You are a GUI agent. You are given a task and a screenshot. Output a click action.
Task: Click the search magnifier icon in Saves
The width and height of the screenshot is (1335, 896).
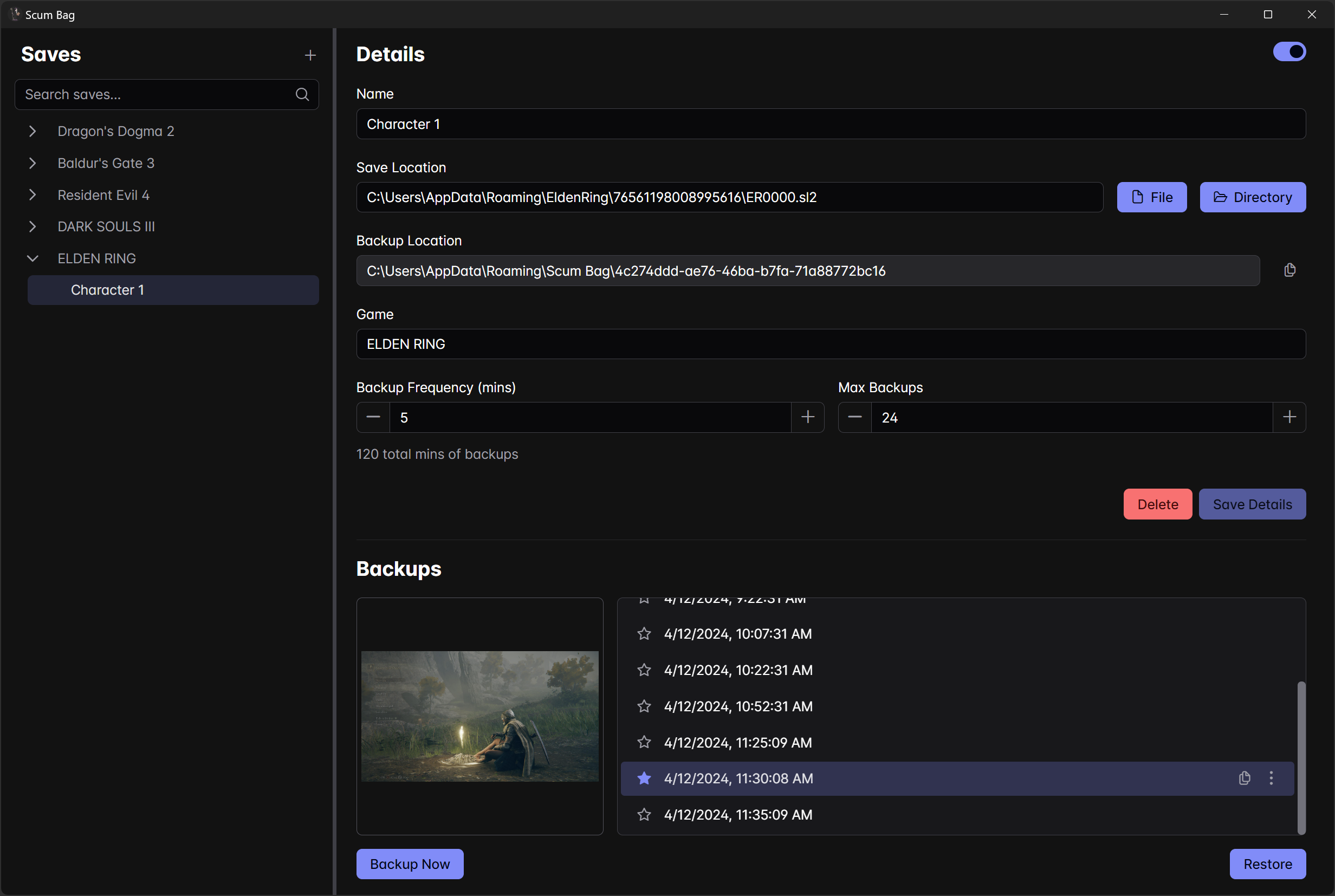coord(302,94)
